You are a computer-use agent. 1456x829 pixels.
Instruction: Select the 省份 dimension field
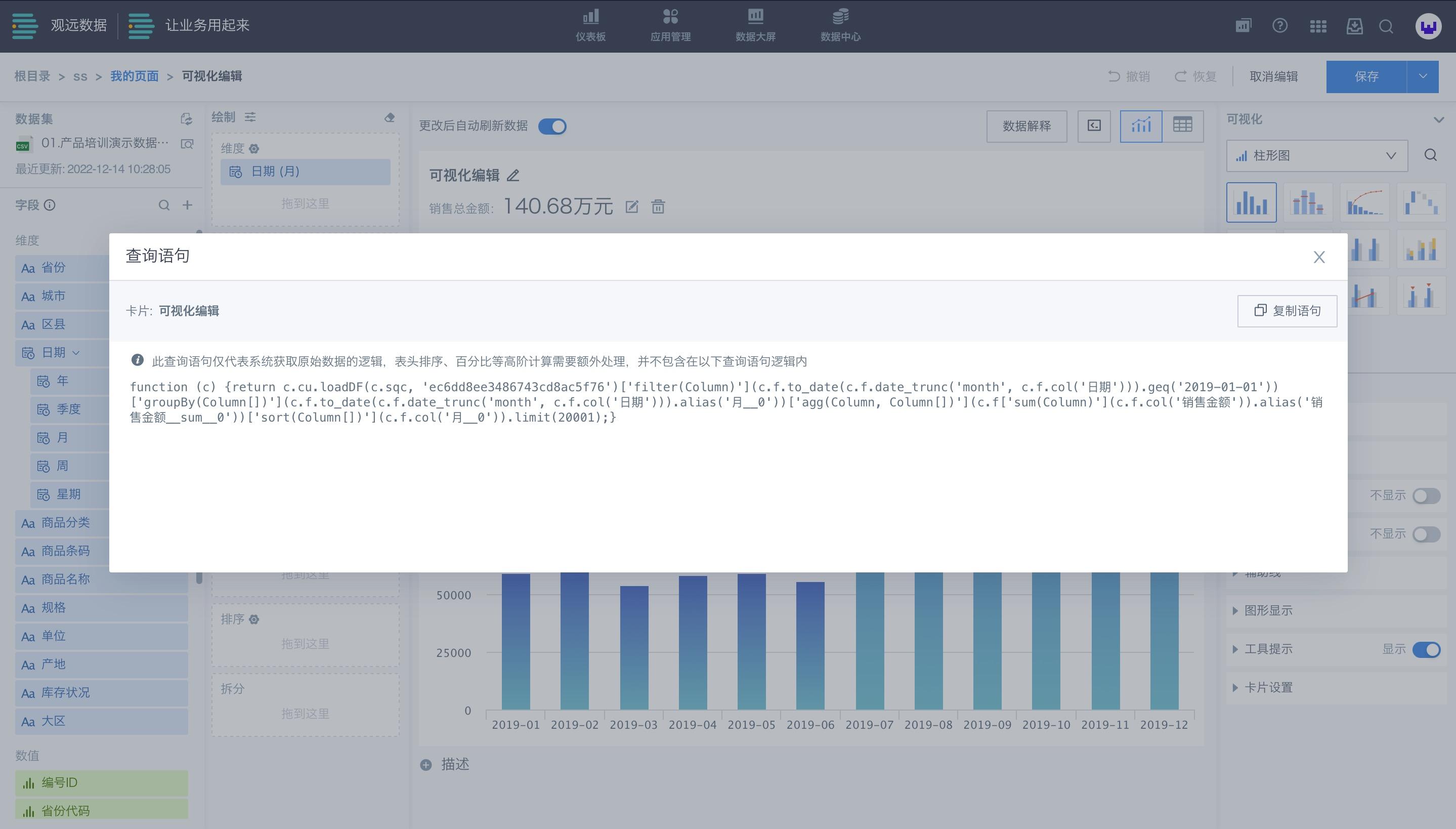[x=62, y=268]
